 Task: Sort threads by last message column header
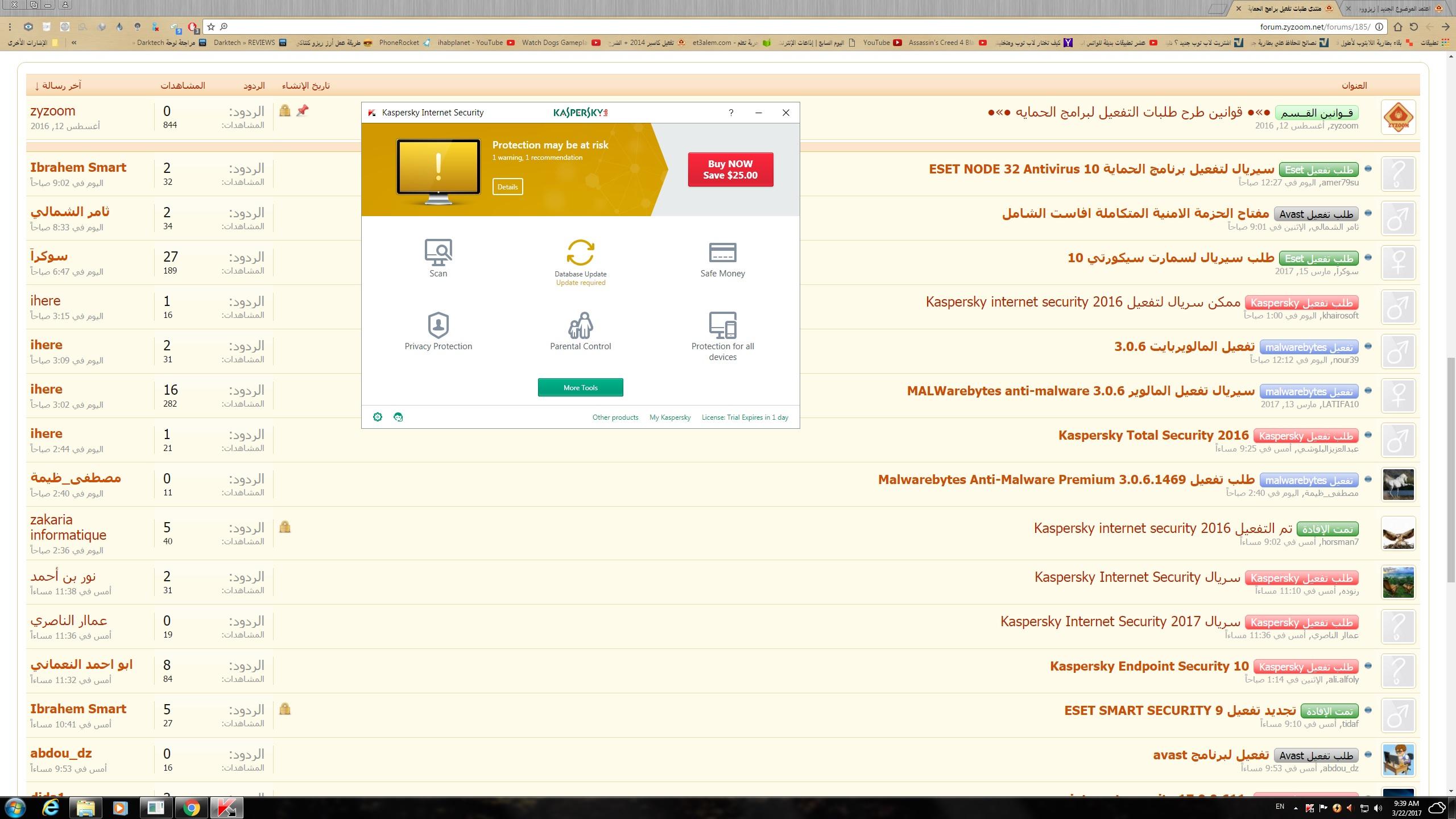[58, 85]
